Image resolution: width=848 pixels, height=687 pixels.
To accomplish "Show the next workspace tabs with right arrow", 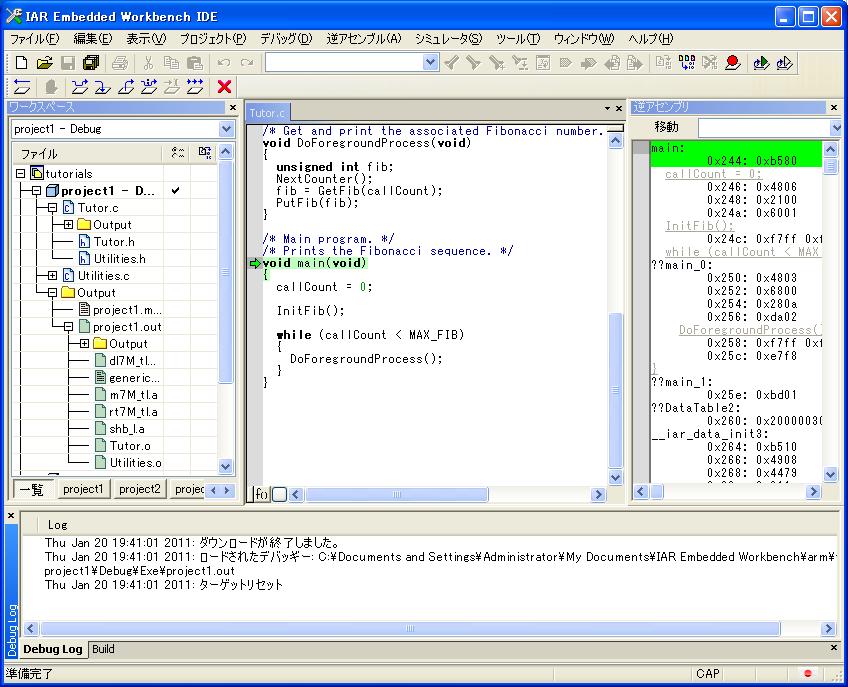I will (x=227, y=491).
